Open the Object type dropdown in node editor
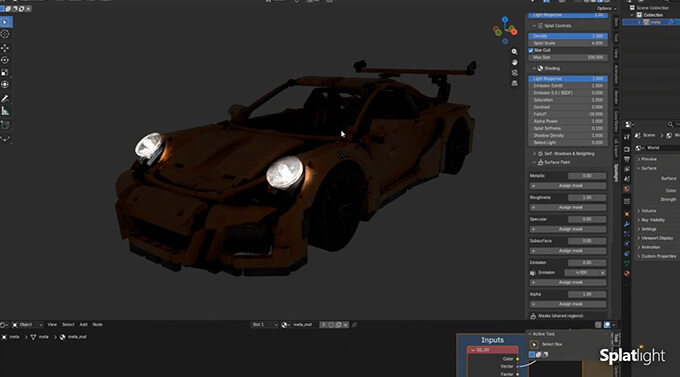680x377 pixels. click(27, 325)
